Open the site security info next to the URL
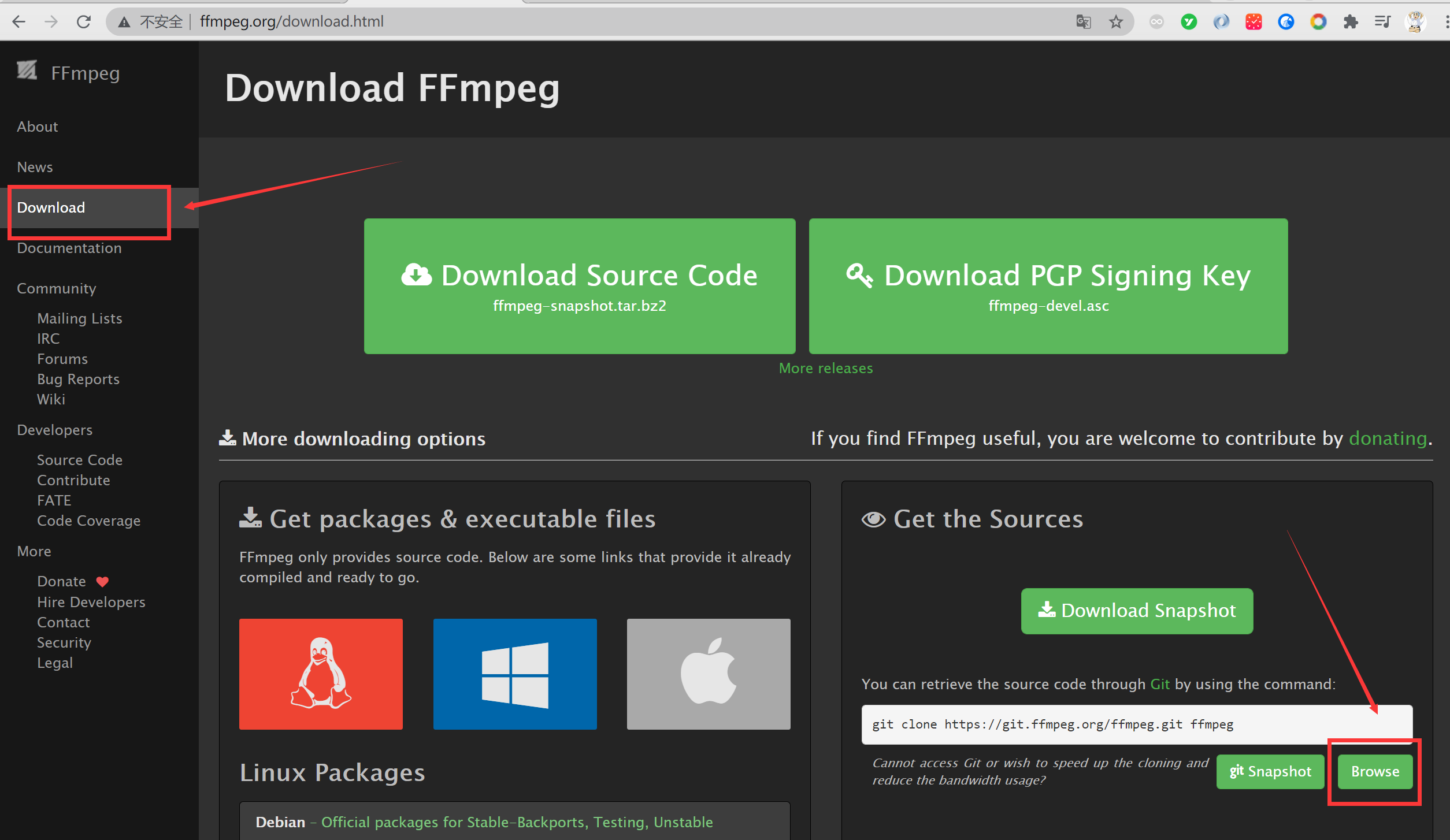 pyautogui.click(x=124, y=21)
